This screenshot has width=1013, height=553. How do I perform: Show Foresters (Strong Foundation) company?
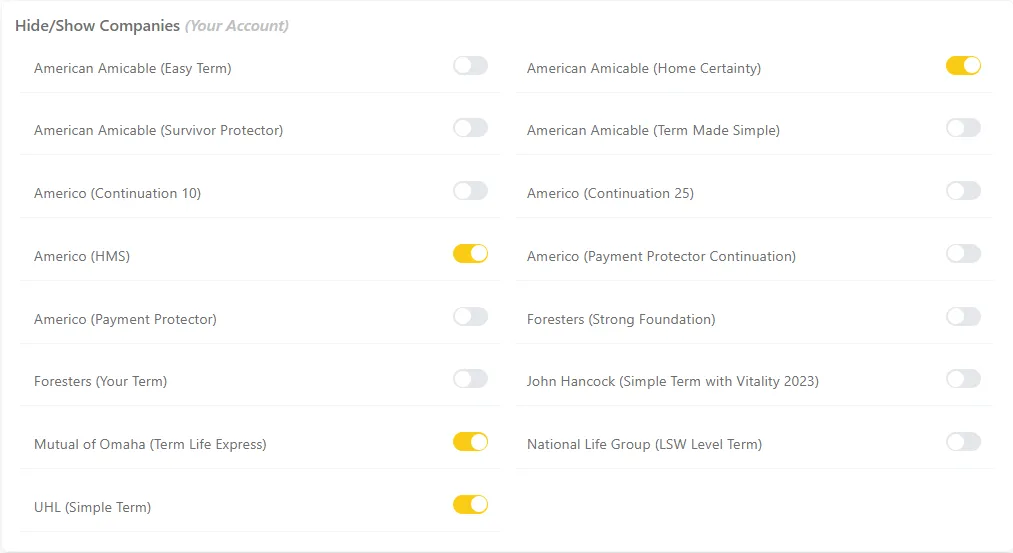pos(963,317)
